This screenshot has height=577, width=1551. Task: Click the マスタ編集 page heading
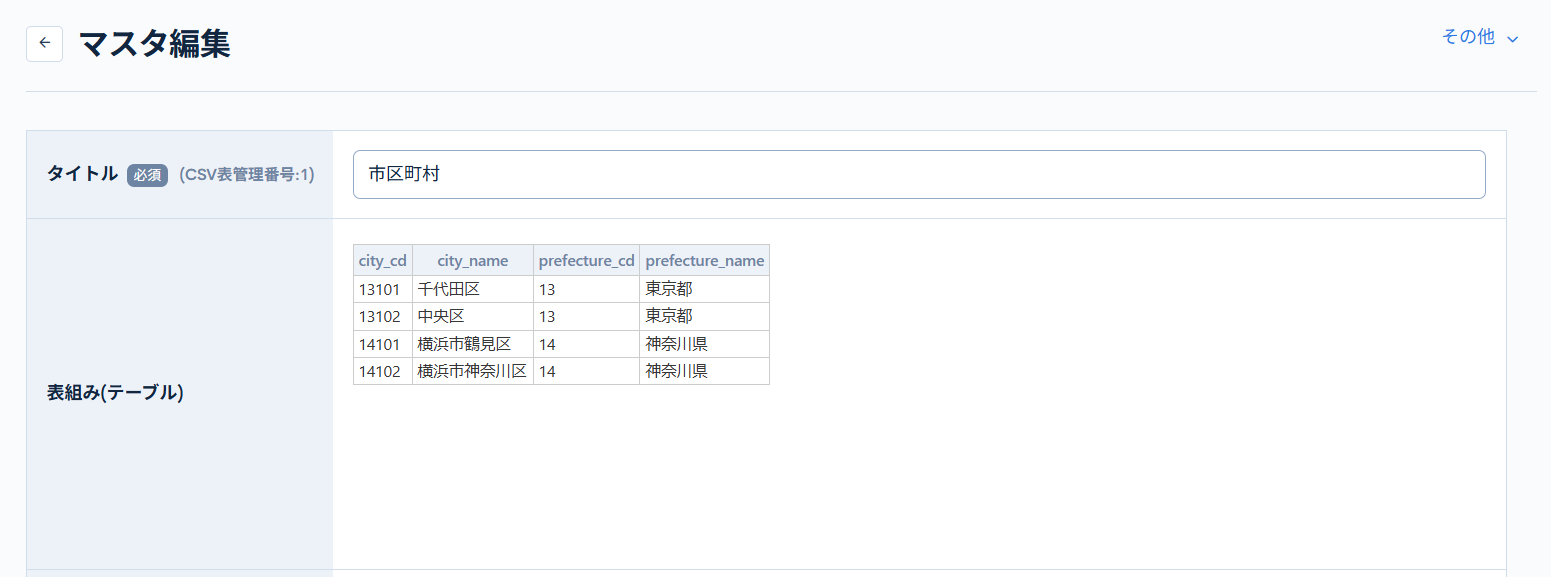coord(154,43)
